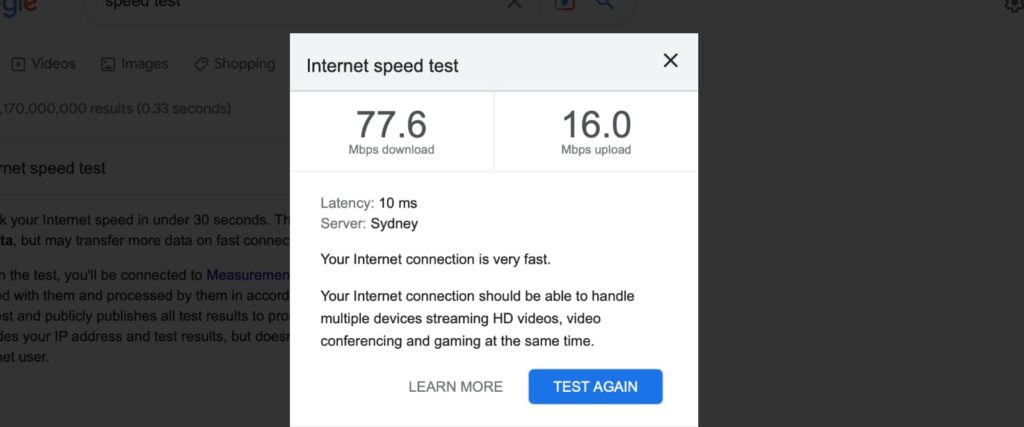The width and height of the screenshot is (1024, 427).
Task: Click the LEARN MORE button
Action: [x=455, y=387]
